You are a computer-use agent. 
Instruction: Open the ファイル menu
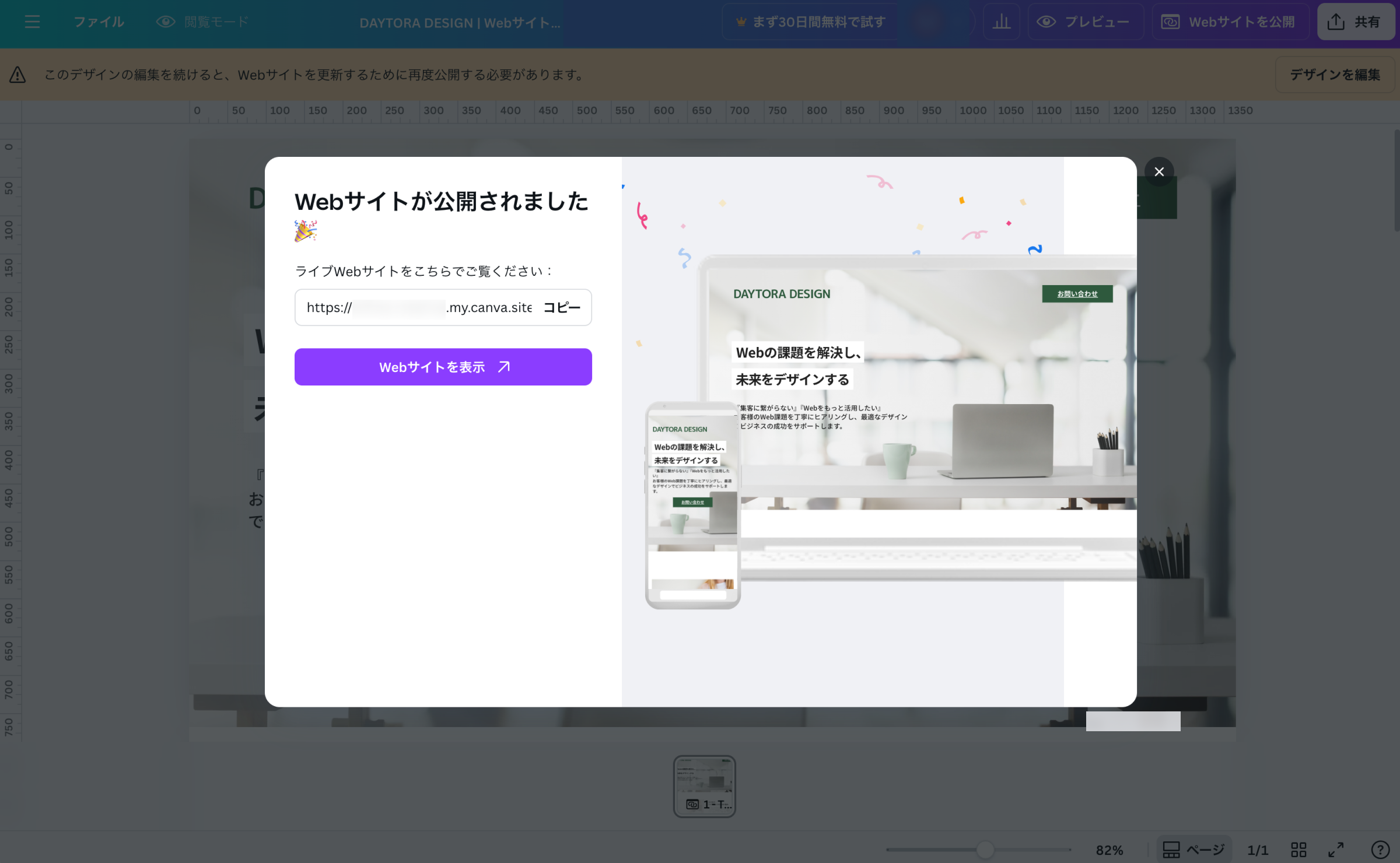tap(99, 22)
